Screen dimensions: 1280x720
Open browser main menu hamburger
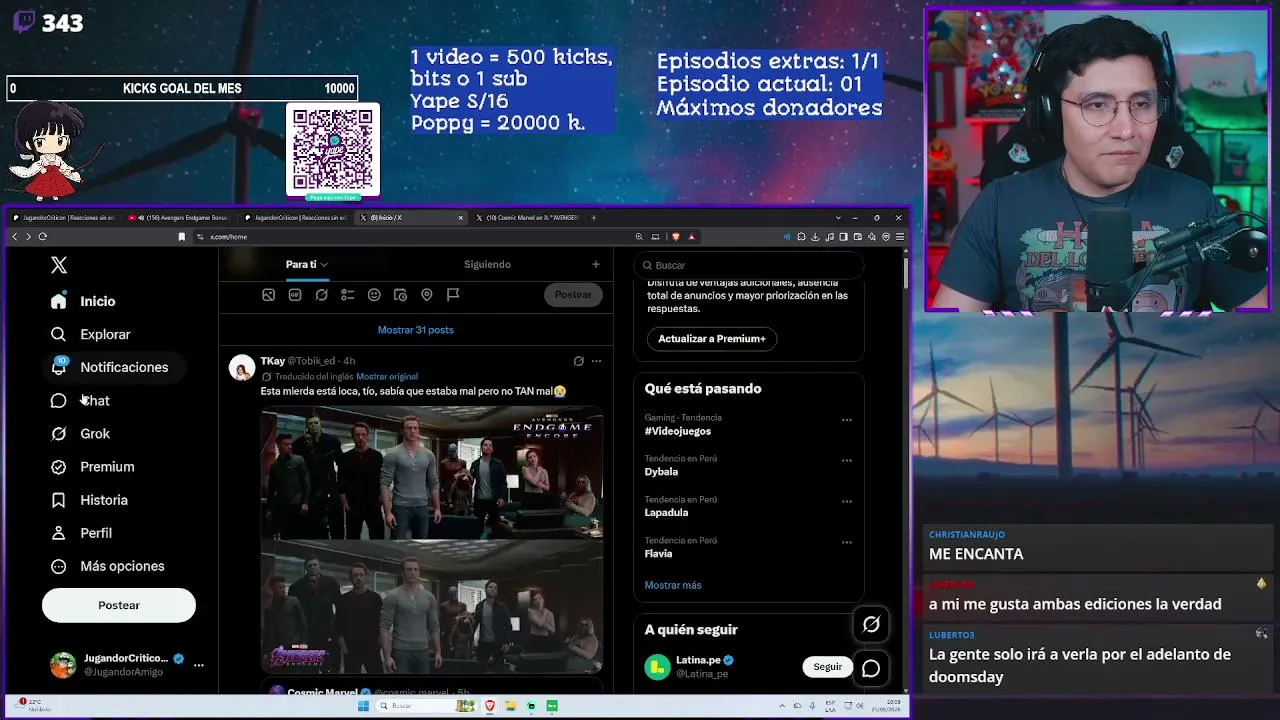pos(900,237)
